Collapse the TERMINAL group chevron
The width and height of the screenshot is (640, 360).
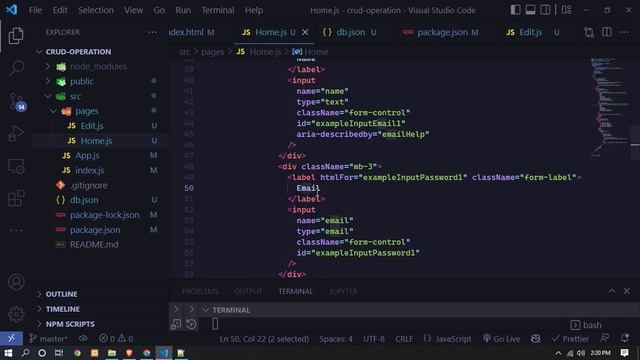click(206, 310)
